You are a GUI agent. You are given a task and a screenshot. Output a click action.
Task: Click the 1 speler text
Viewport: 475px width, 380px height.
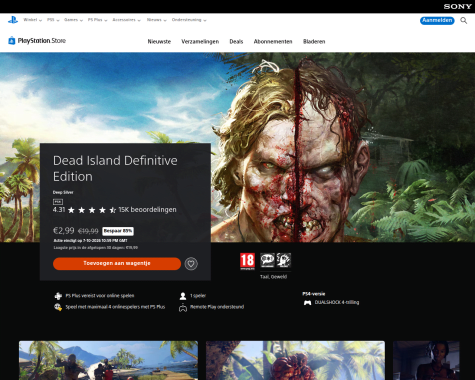click(x=198, y=296)
